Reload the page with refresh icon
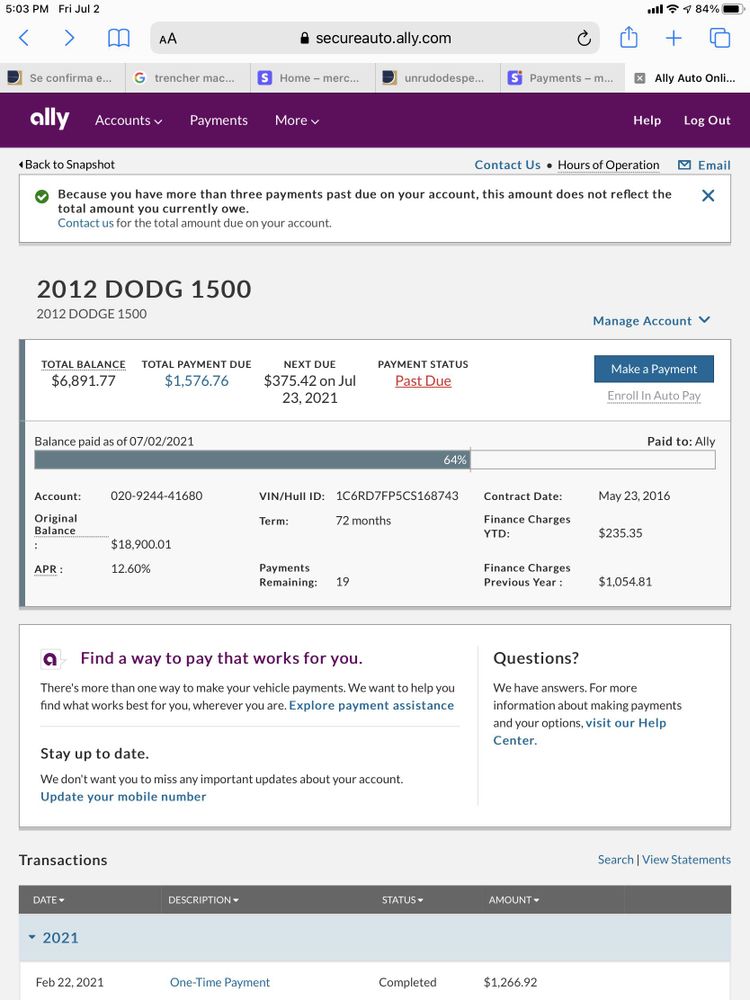Image resolution: width=750 pixels, height=1000 pixels. tap(584, 39)
